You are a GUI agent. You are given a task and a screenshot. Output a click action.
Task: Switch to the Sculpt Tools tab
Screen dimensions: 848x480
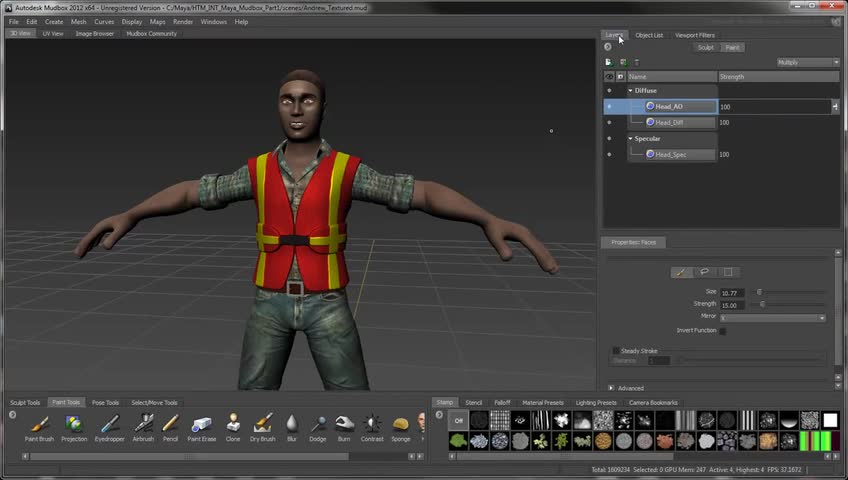click(x=26, y=403)
